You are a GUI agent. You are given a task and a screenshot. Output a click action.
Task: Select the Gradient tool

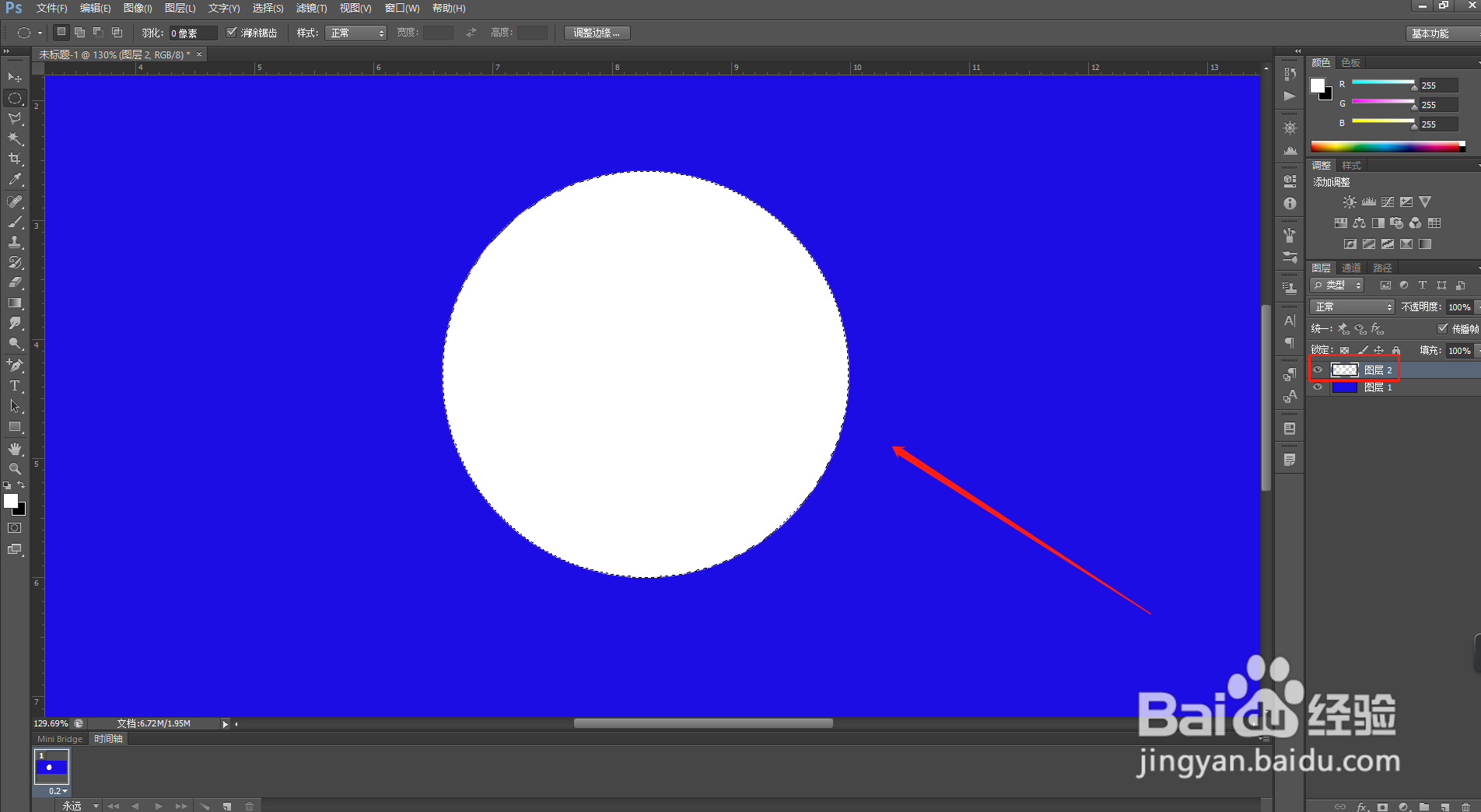tap(15, 303)
